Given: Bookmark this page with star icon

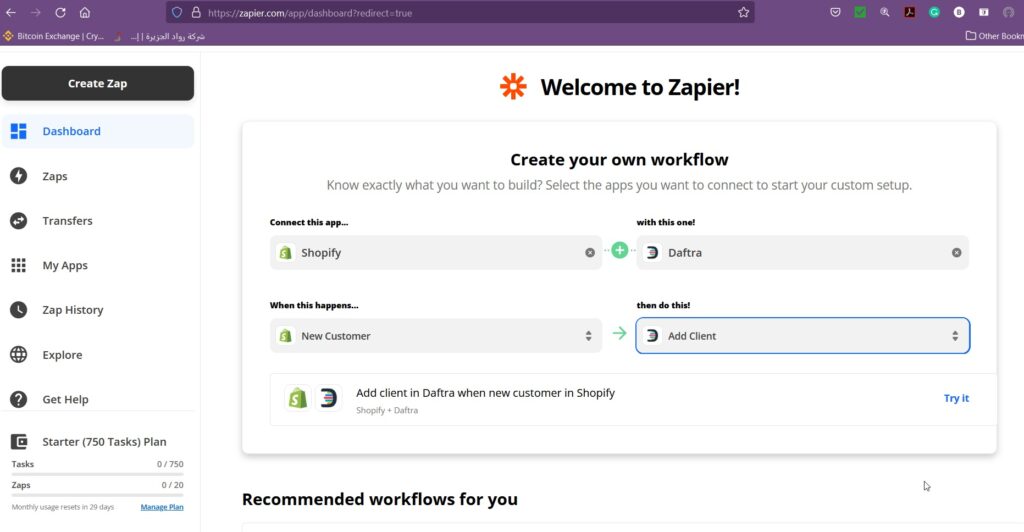Looking at the screenshot, I should click(743, 13).
